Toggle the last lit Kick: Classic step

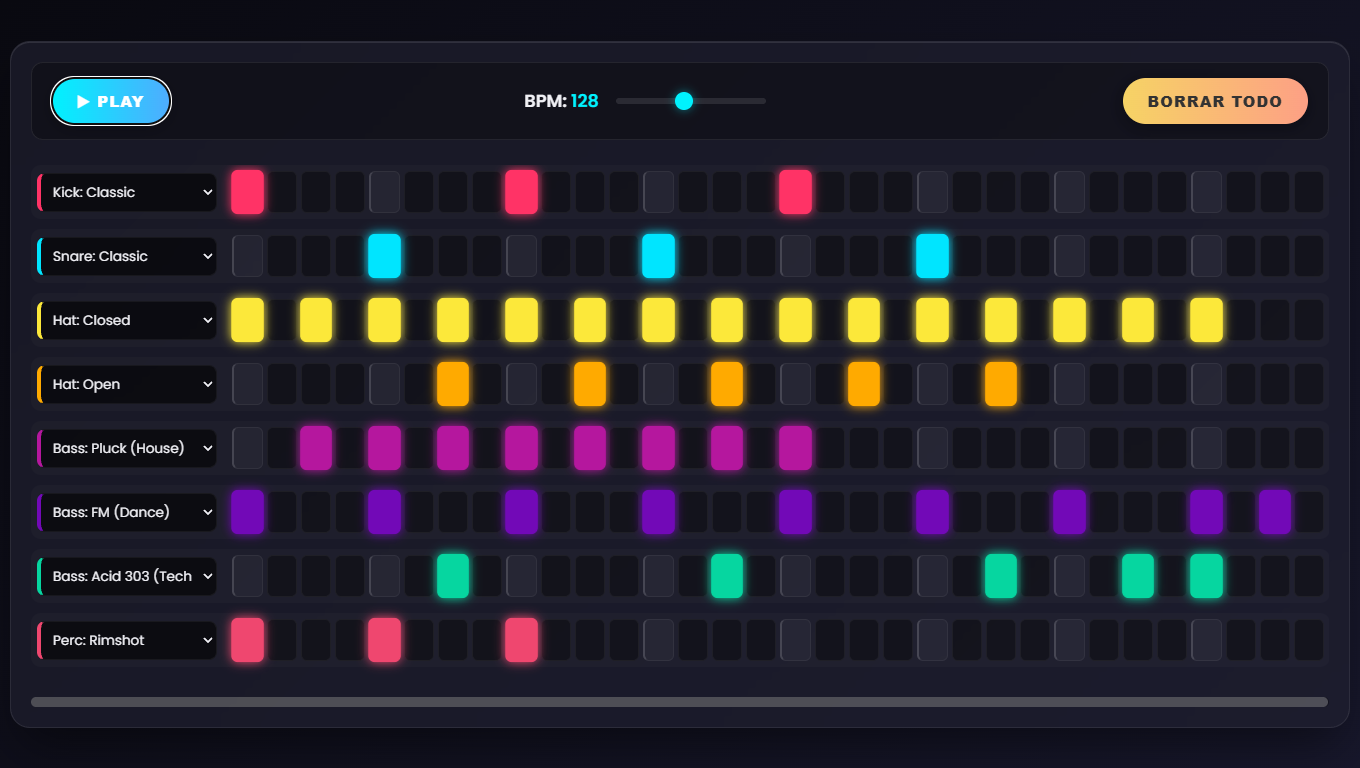pyautogui.click(x=796, y=192)
